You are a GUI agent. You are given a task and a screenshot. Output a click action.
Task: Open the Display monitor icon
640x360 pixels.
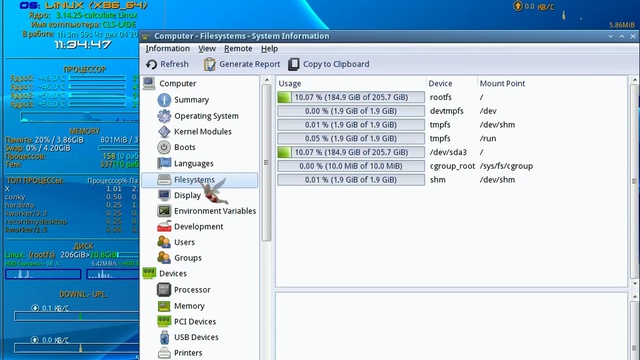pos(164,195)
